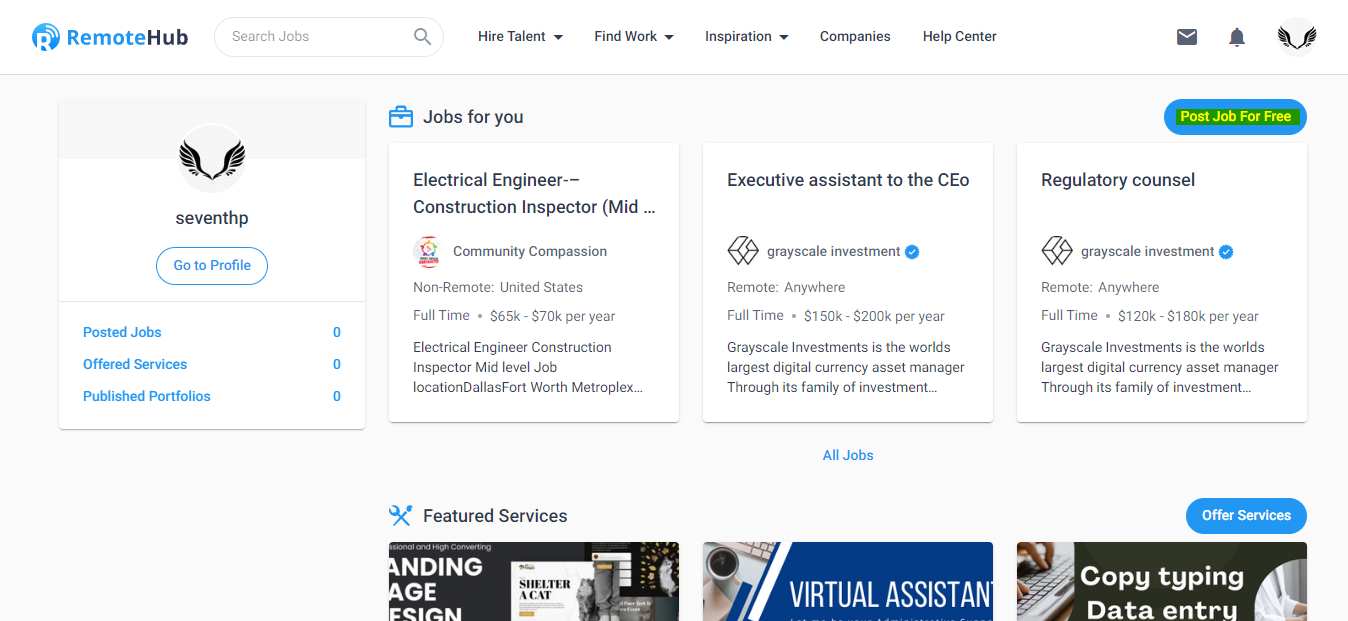Screen dimensions: 1348x621
Task: Click the $120k - $180k per year salary
Action: click(x=1188, y=316)
